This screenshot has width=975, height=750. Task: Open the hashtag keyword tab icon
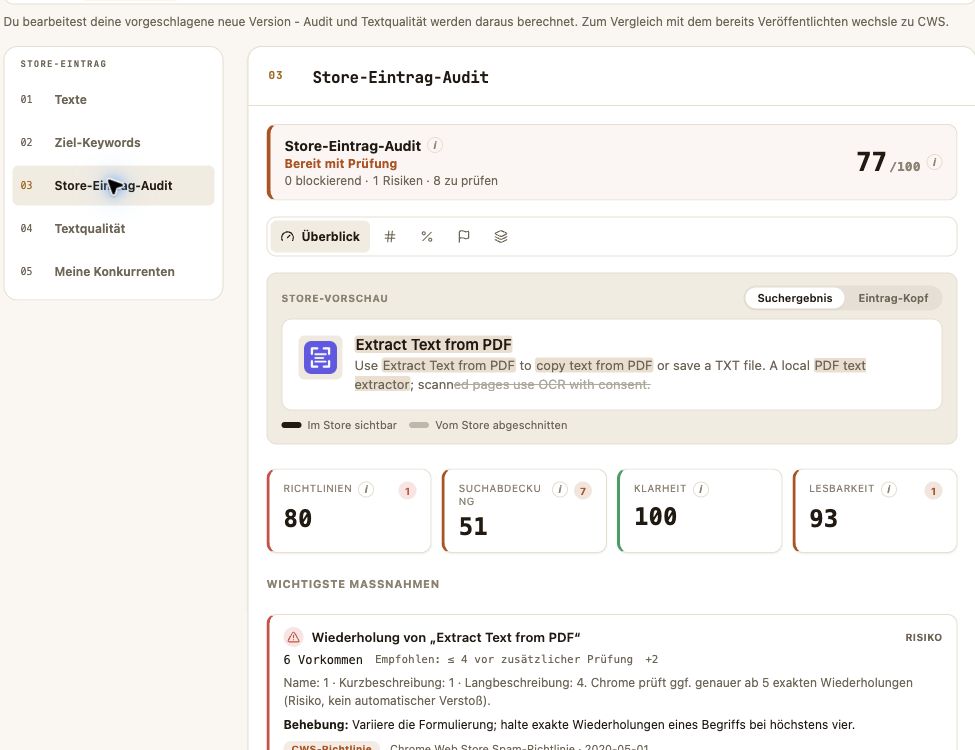coord(390,236)
